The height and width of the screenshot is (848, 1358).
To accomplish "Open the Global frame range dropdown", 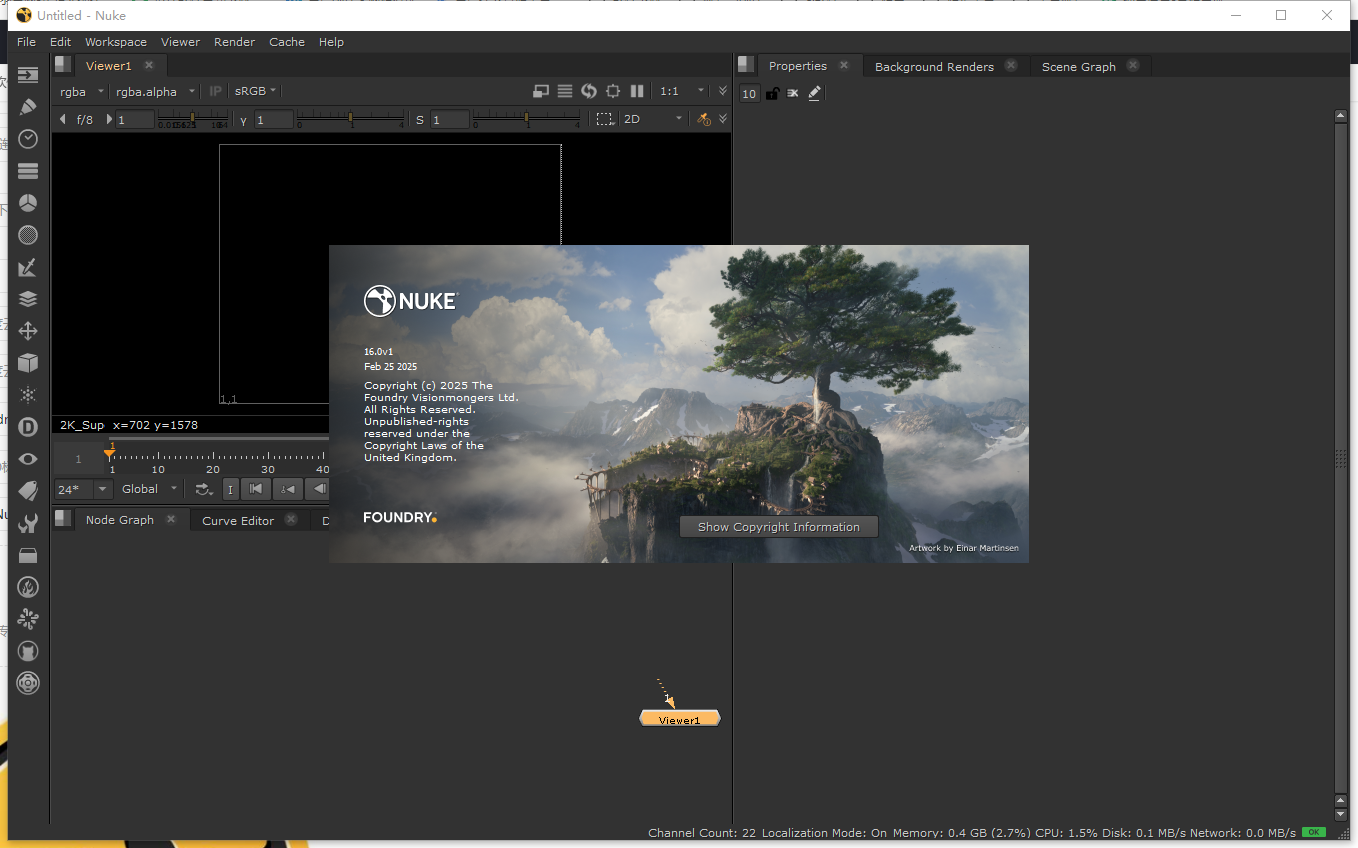I will pyautogui.click(x=150, y=489).
